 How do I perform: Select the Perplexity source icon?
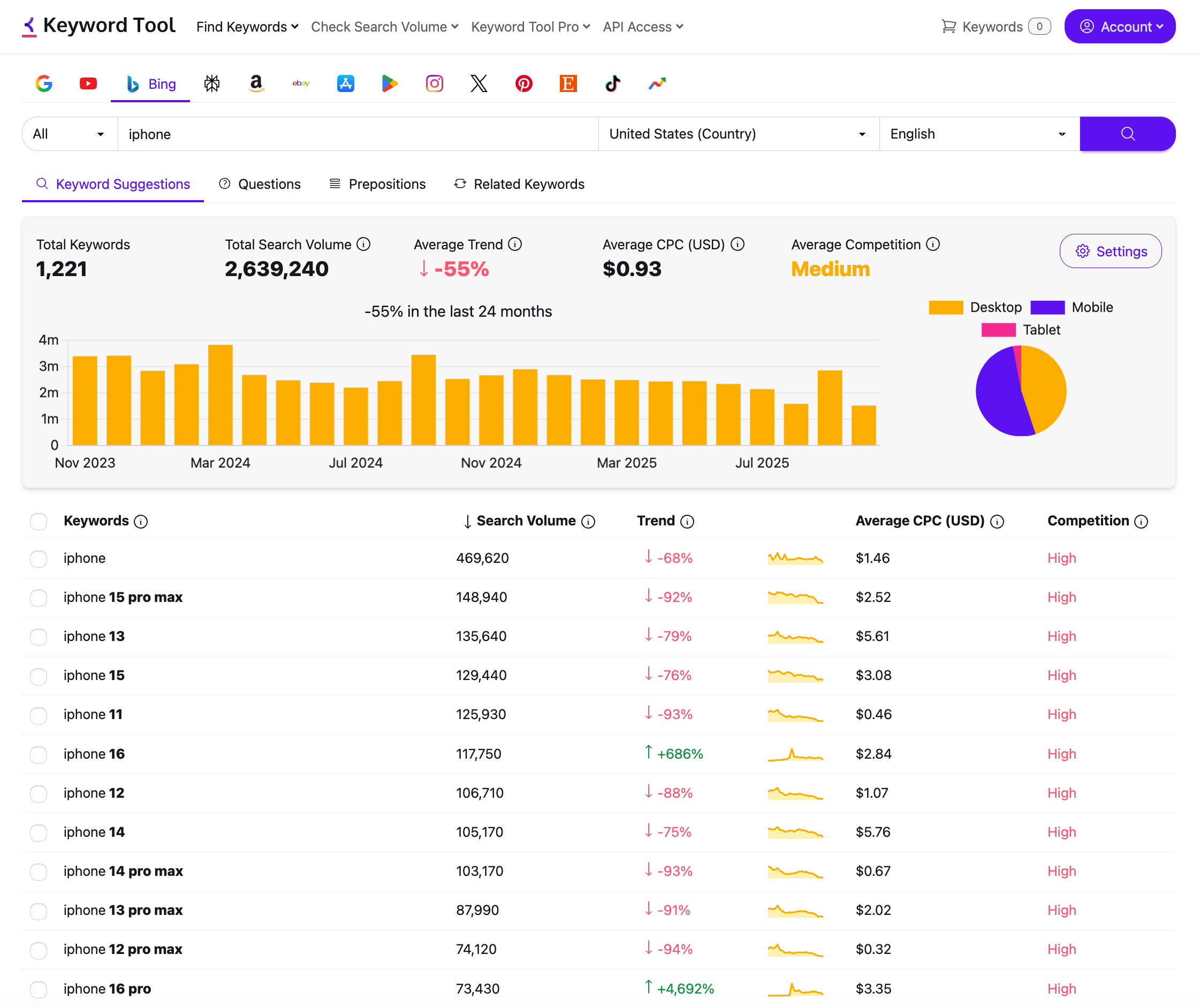[x=211, y=83]
